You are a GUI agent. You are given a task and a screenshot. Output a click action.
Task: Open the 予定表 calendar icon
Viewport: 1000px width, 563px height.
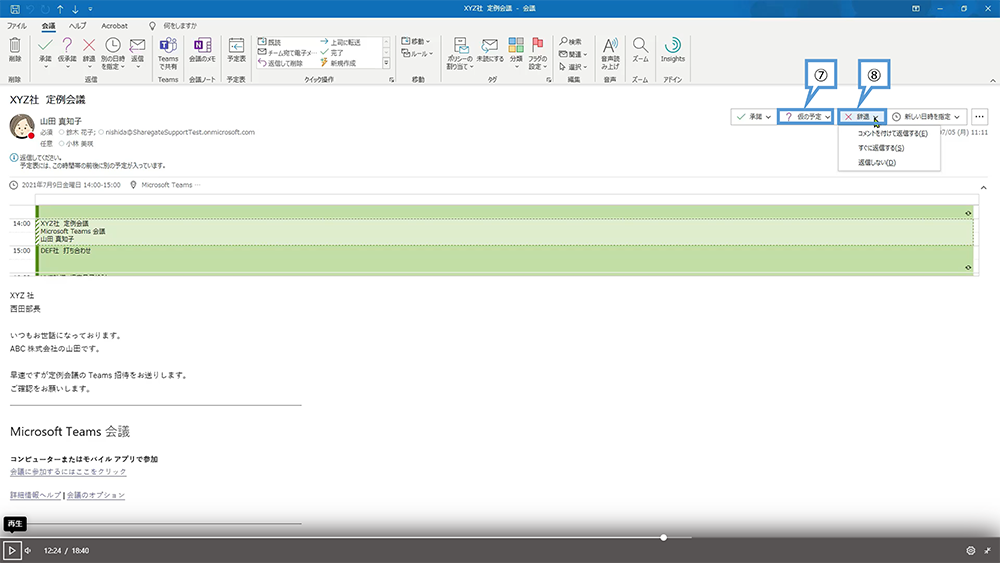coord(237,45)
